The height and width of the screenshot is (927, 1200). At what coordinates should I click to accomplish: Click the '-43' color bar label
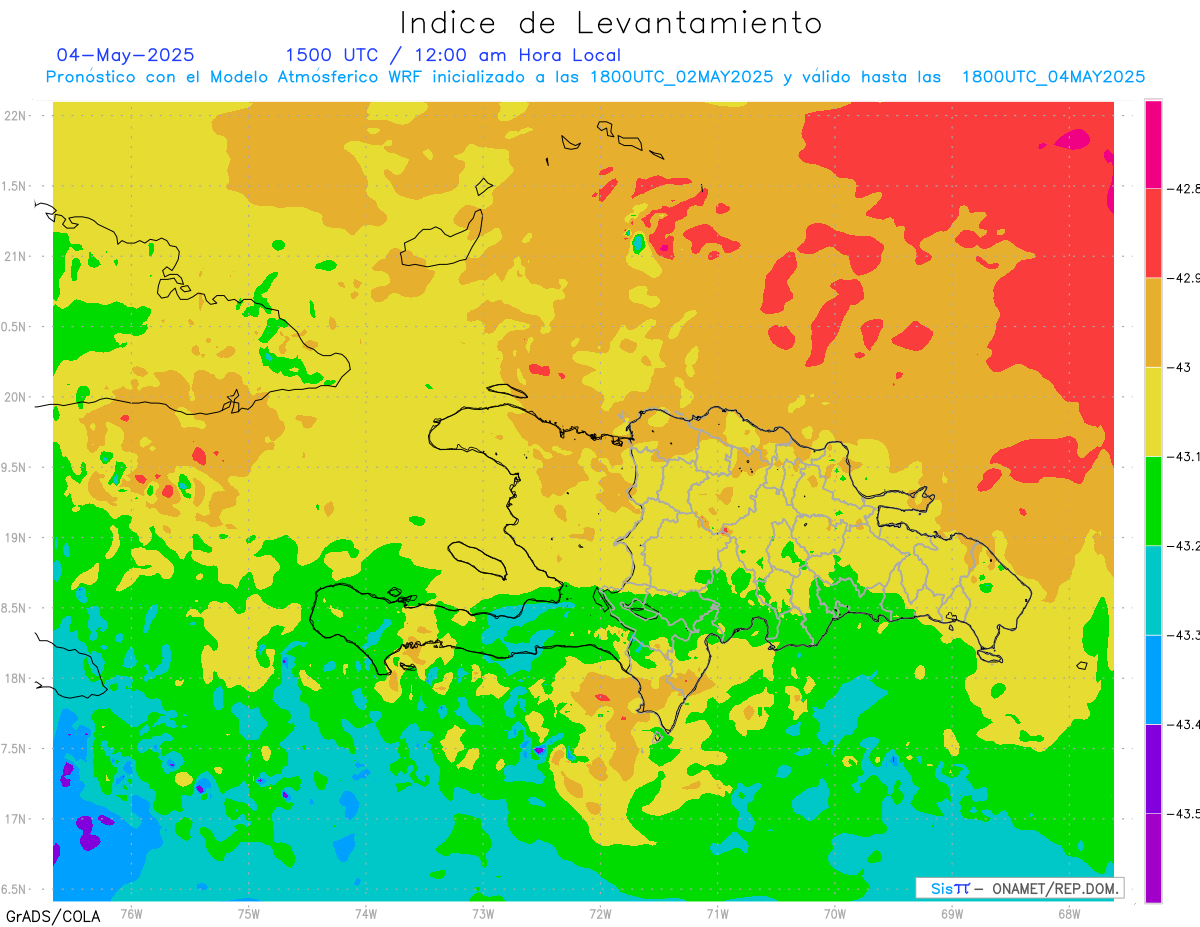coord(1179,367)
